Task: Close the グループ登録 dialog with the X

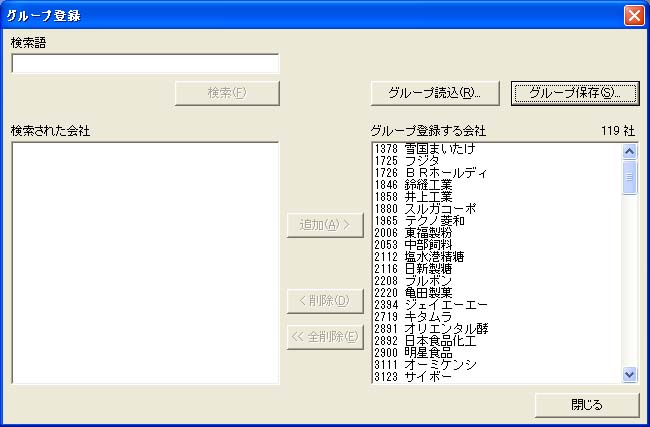Action: point(633,15)
